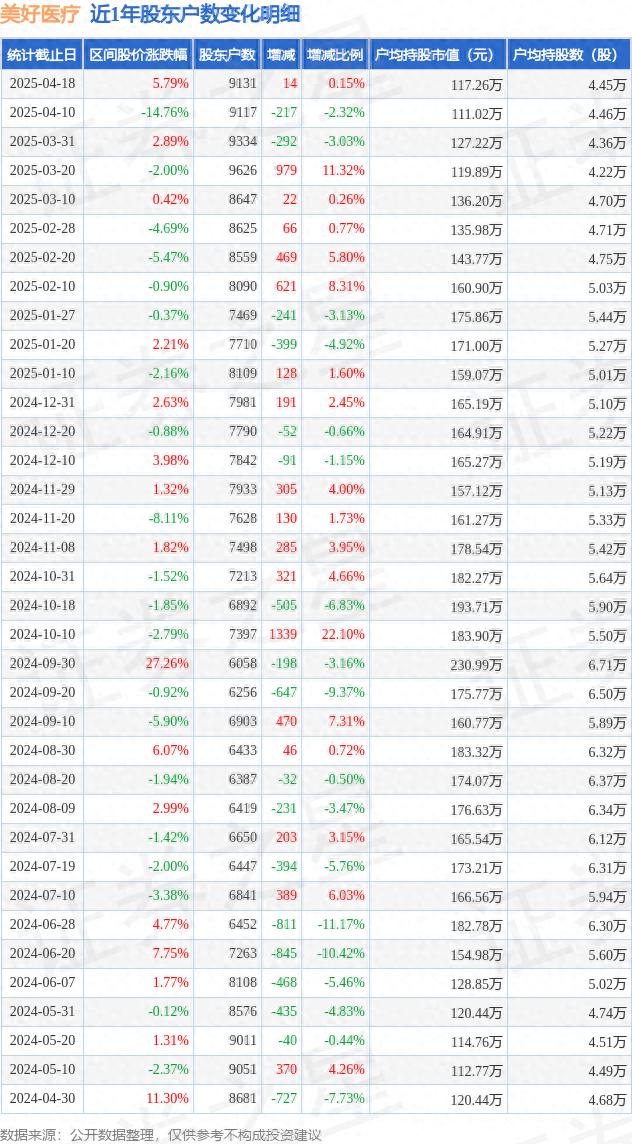Click the 区间股价涨跌幅 column header
The height and width of the screenshot is (1144, 632).
139,55
